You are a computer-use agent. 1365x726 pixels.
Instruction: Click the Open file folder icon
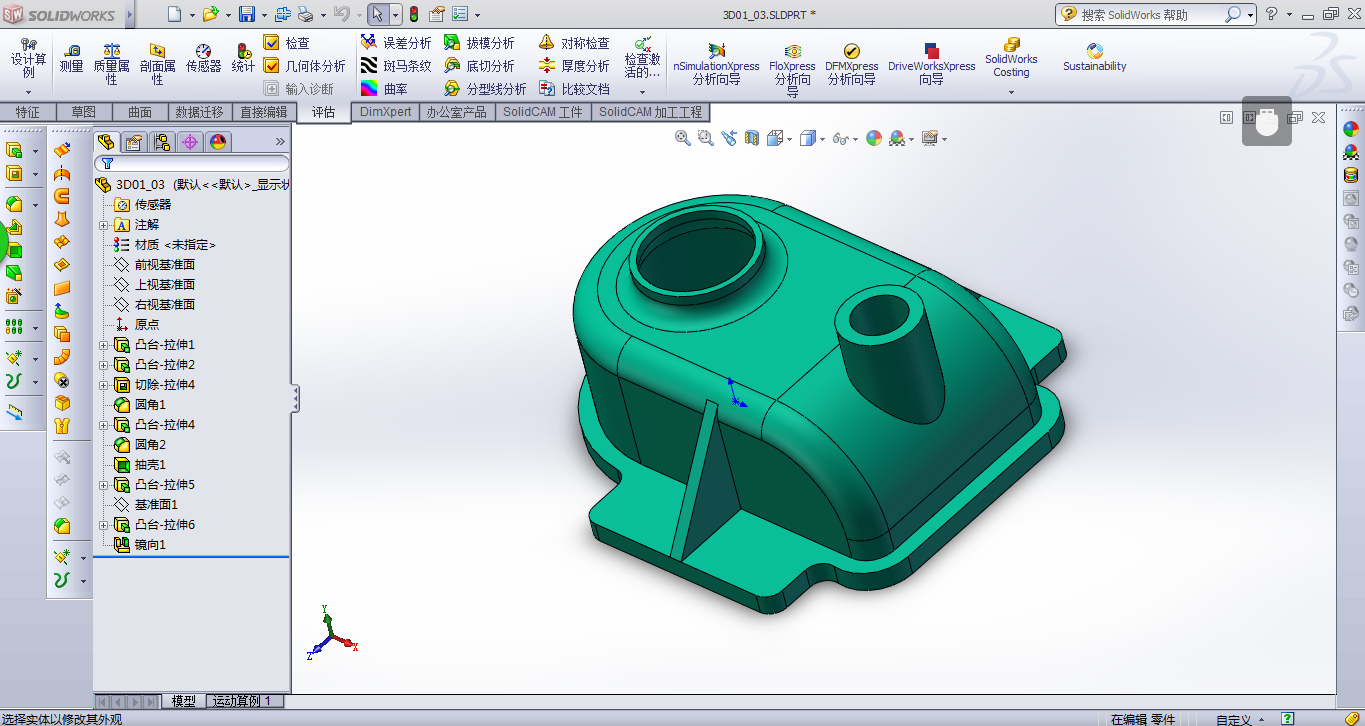(210, 15)
